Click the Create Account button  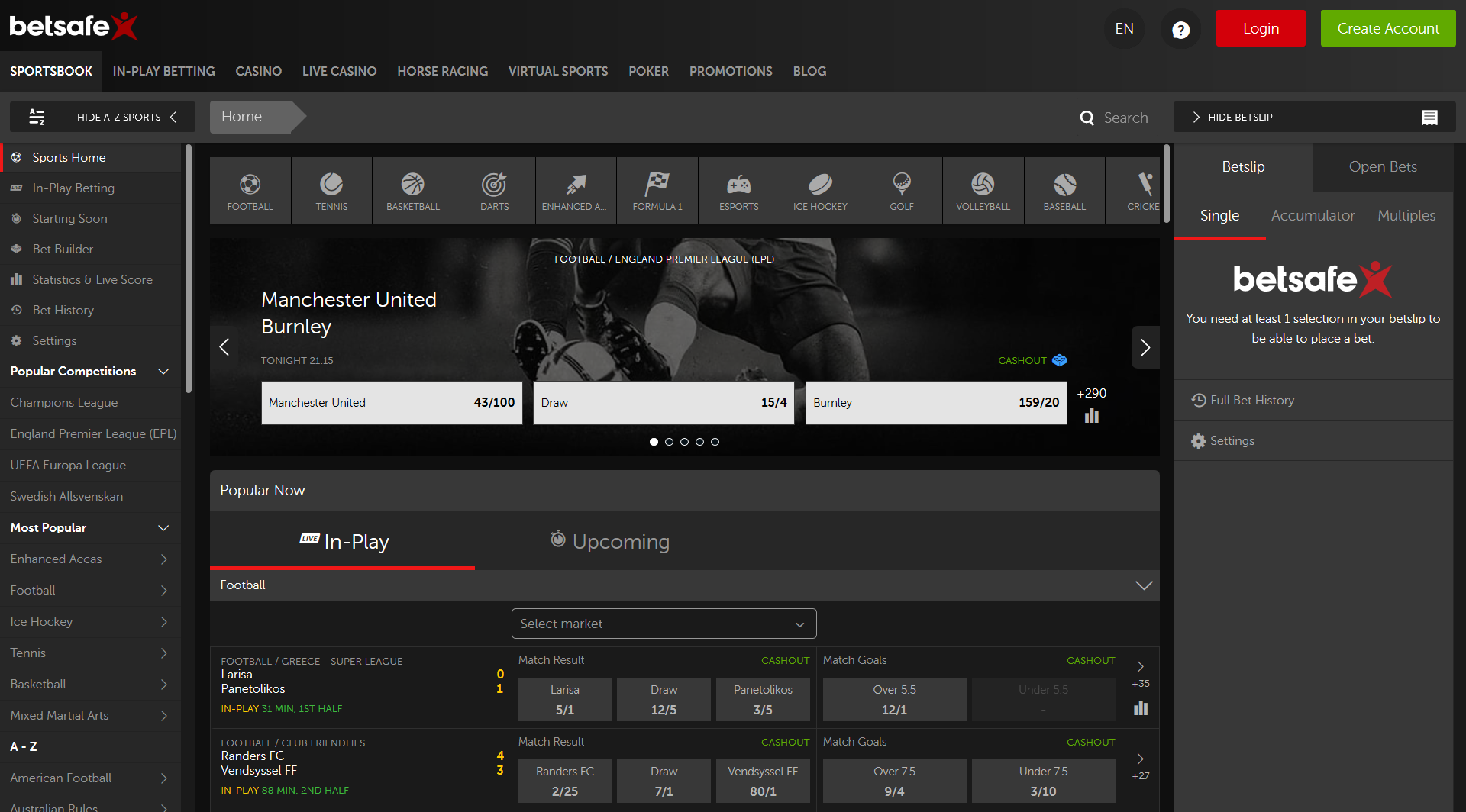click(1388, 28)
